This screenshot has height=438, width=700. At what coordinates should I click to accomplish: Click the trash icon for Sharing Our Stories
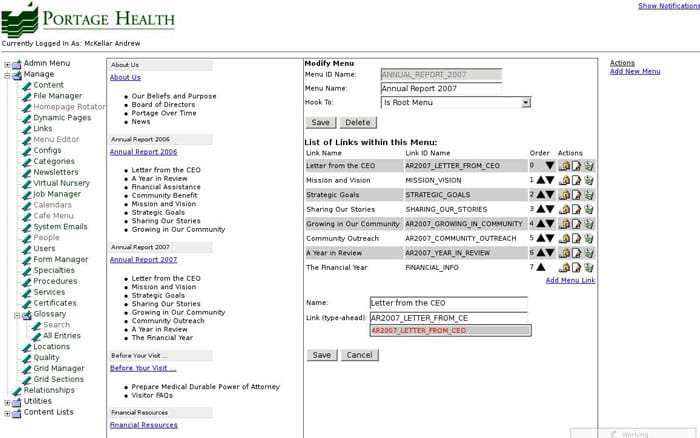[x=589, y=209]
